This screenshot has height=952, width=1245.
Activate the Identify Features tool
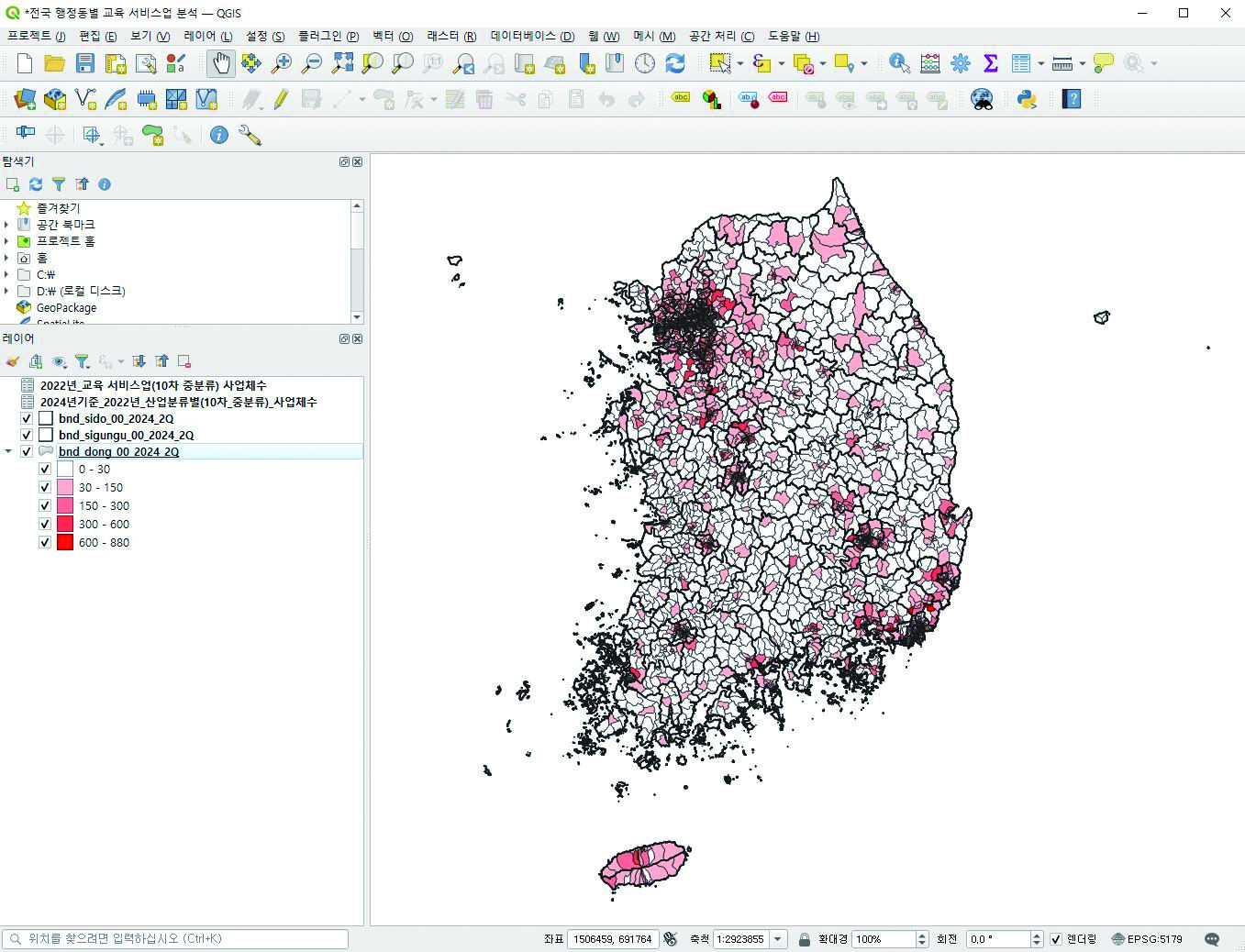(899, 63)
